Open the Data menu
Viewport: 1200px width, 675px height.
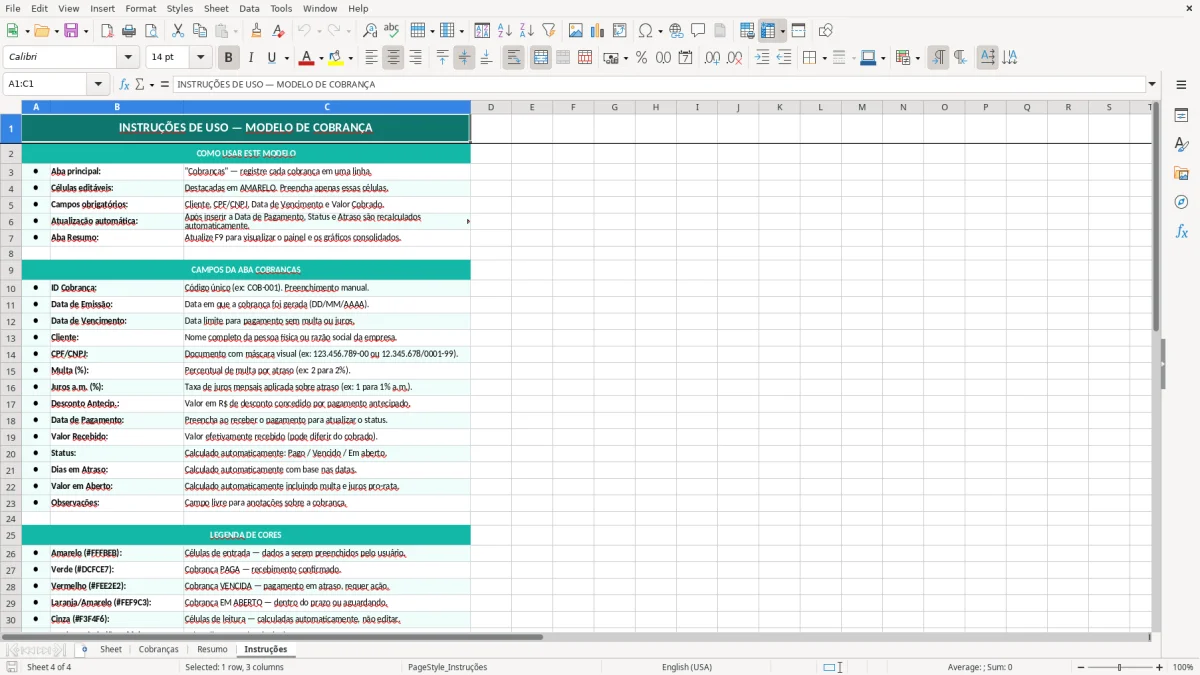(x=249, y=8)
